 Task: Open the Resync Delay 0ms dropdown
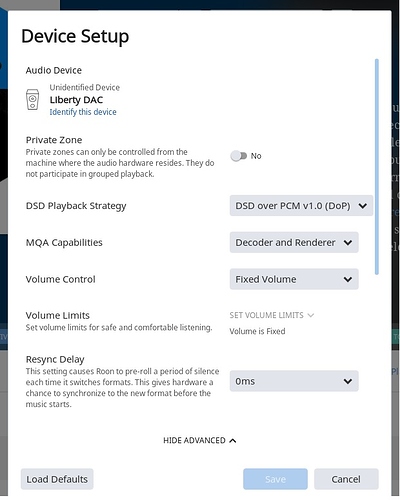coord(294,381)
